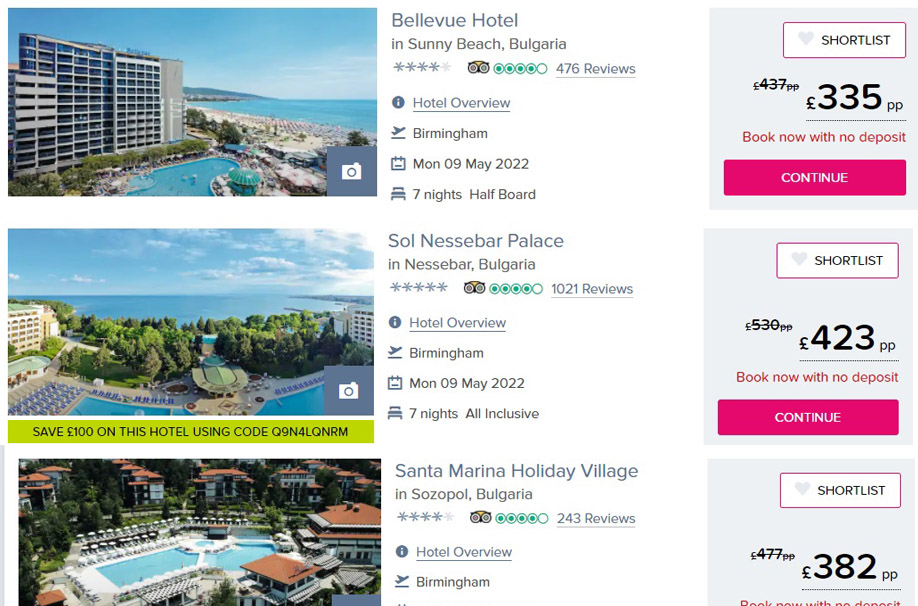
Task: Continue booking Bellevue Hotel at £335
Action: tap(814, 177)
